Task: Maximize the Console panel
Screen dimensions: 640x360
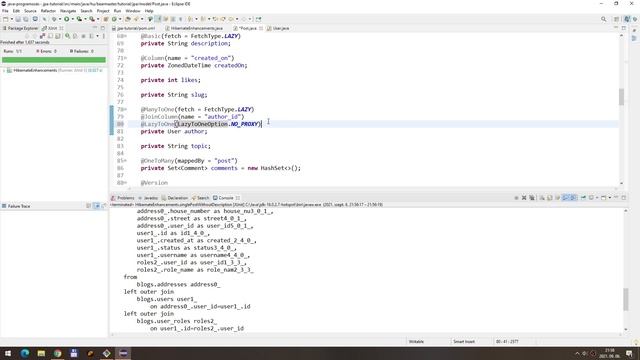Action: [x=624, y=198]
